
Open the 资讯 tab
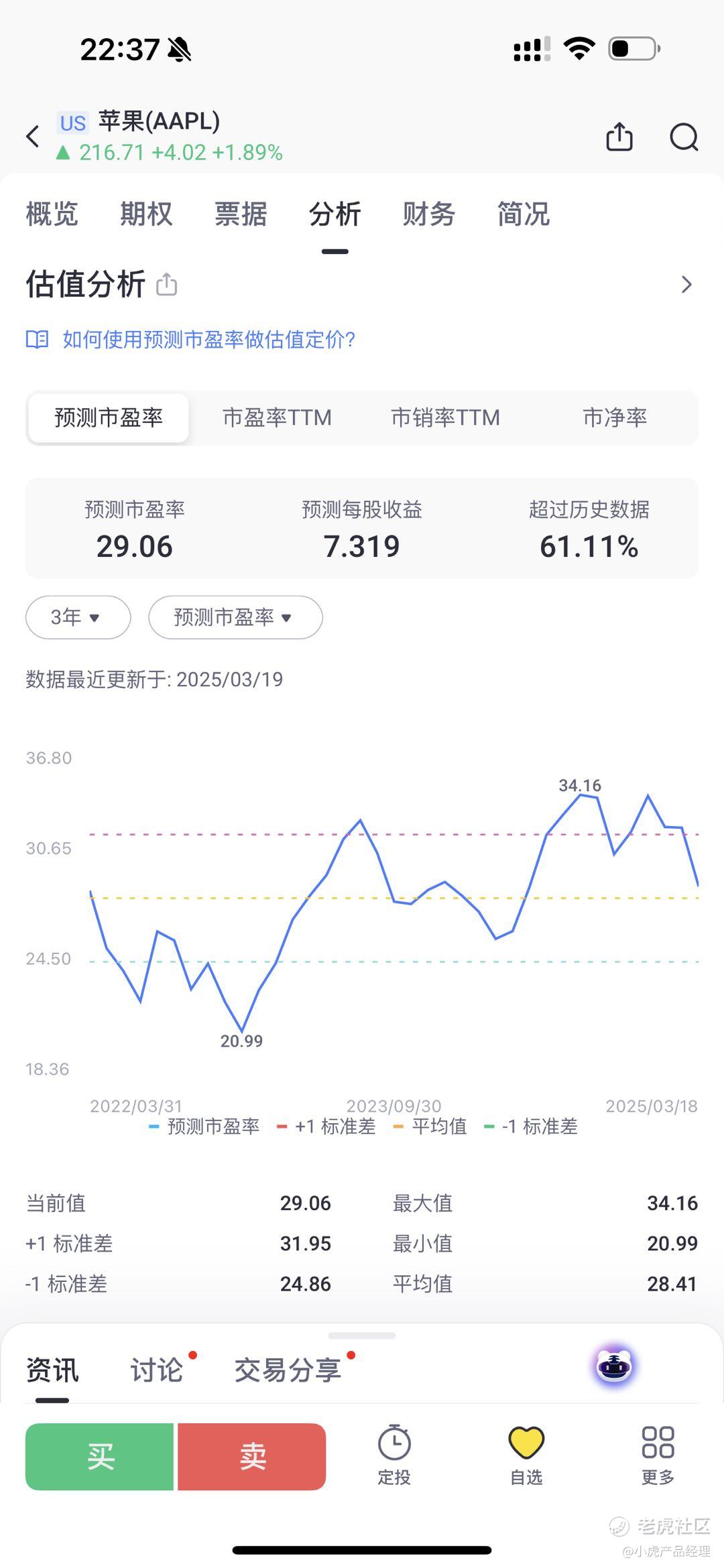point(52,1370)
